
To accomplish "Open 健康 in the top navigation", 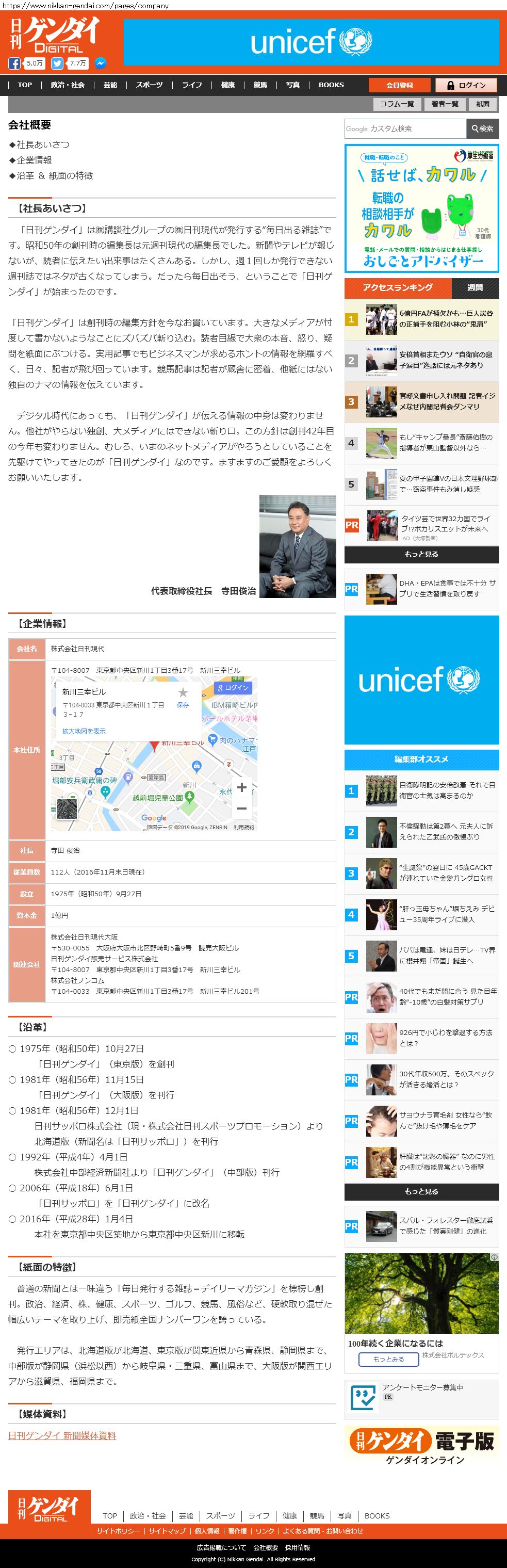I will point(227,85).
